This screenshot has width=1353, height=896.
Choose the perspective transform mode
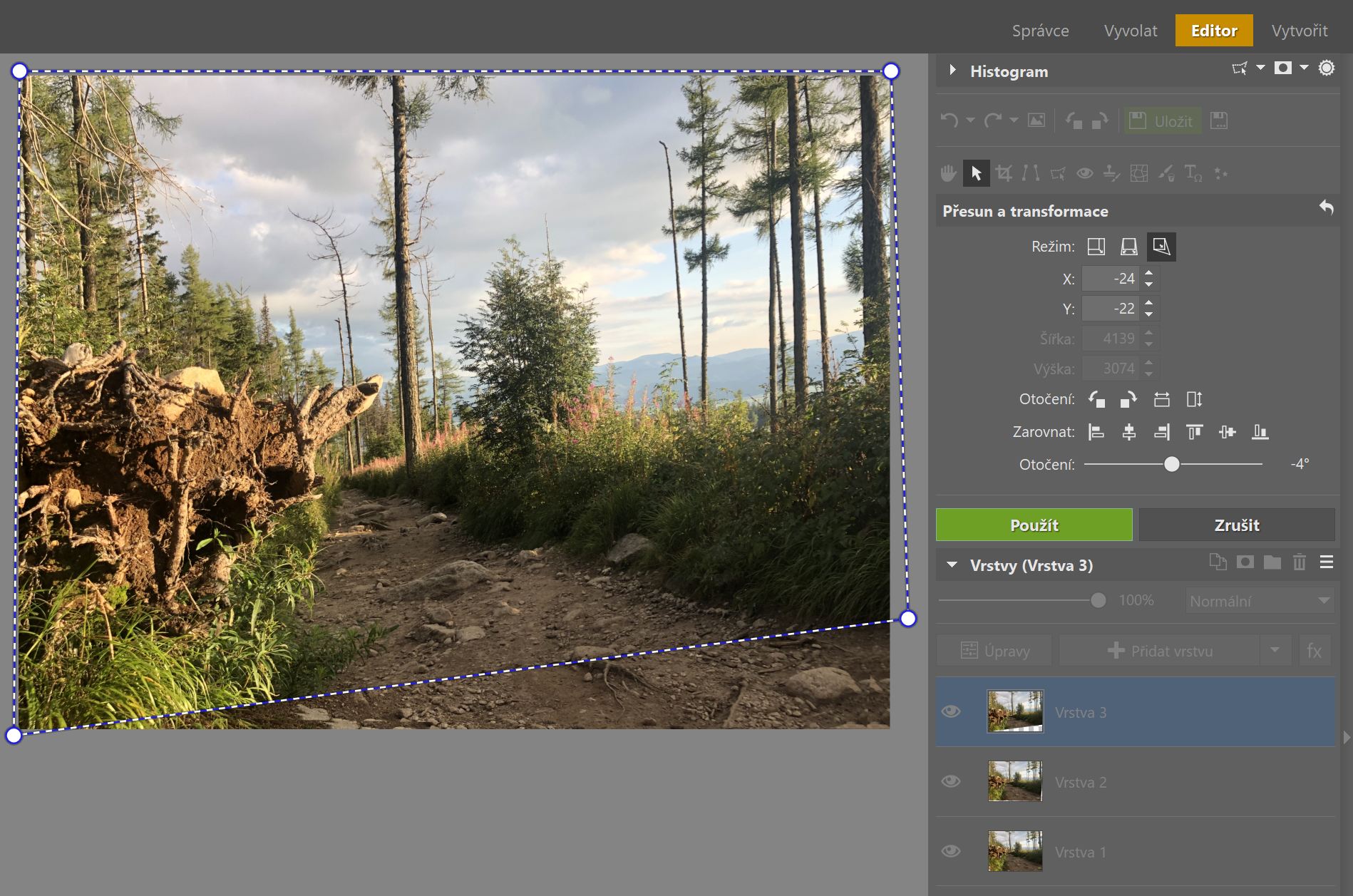(1129, 247)
